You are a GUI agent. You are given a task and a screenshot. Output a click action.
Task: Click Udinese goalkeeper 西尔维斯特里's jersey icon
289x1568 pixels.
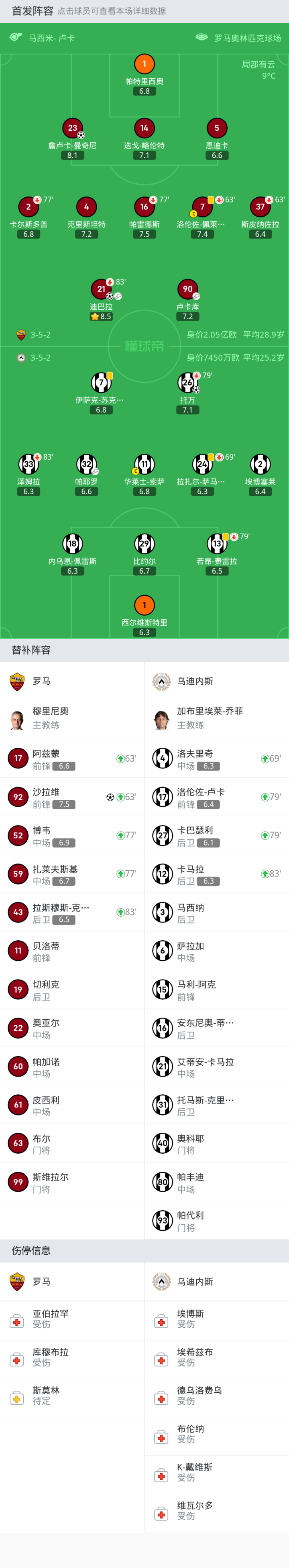[x=144, y=605]
